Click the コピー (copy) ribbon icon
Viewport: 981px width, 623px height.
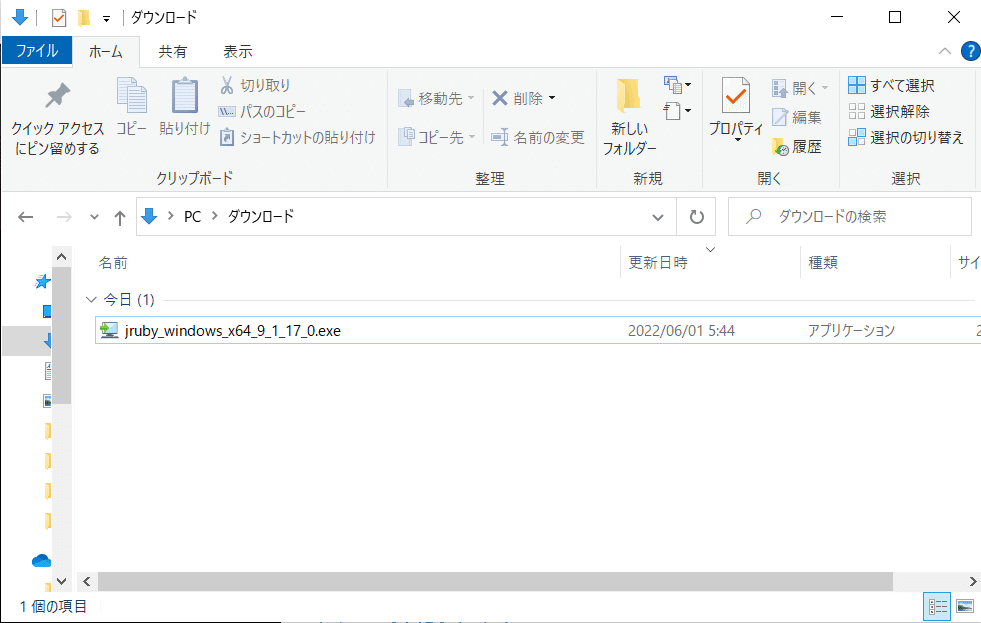pyautogui.click(x=131, y=96)
